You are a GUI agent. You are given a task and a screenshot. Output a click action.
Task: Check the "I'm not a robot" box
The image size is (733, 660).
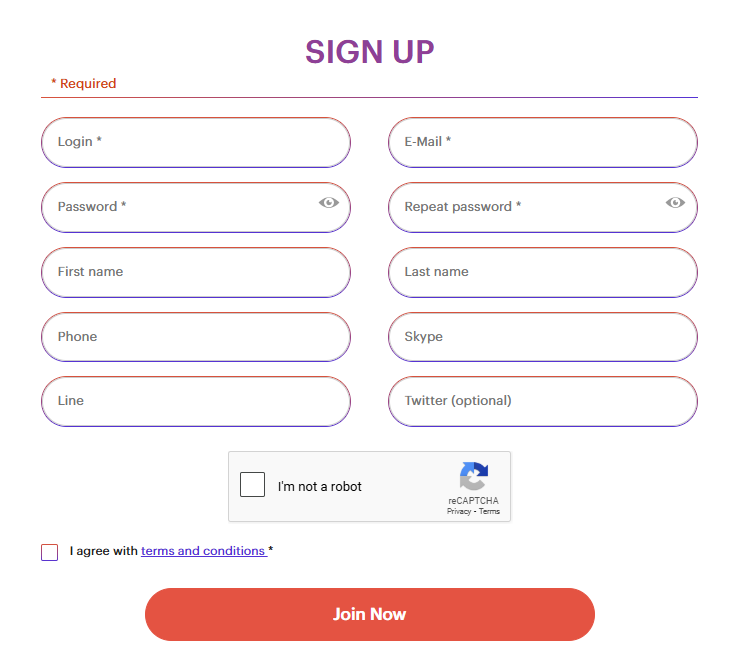(x=252, y=484)
